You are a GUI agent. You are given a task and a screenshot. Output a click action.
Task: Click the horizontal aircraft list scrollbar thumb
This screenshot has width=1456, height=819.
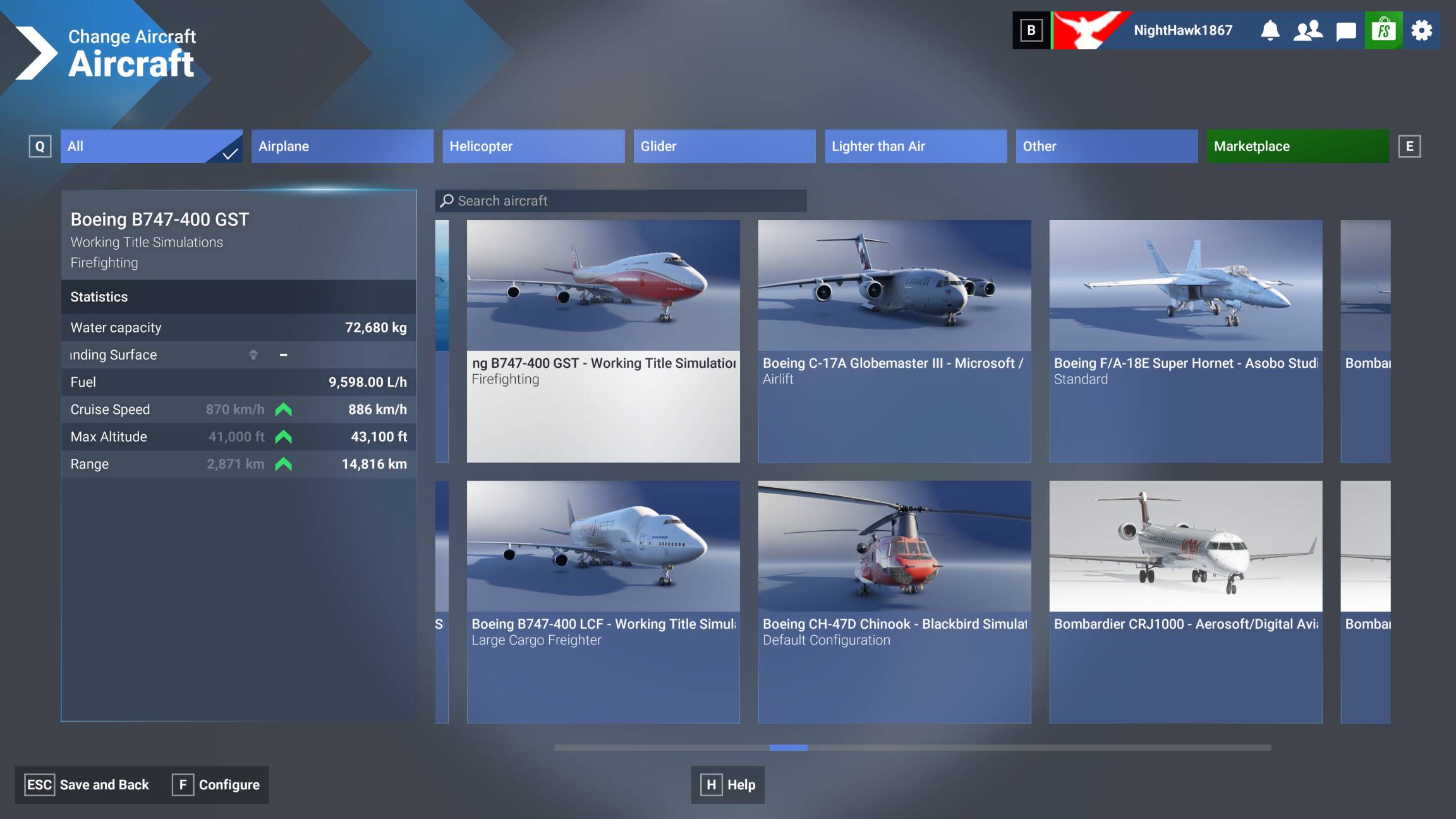(788, 748)
